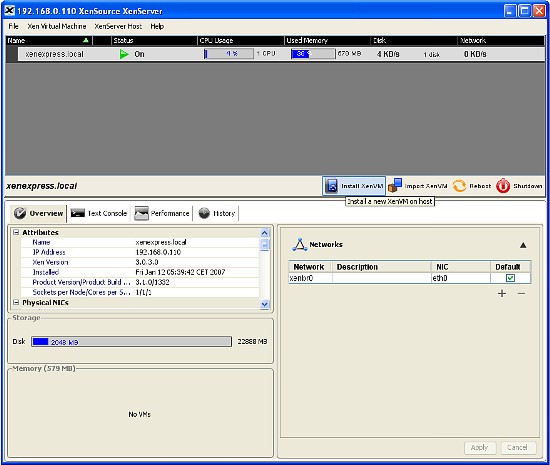Click the Used Memory column header
This screenshot has width=550, height=465.
pos(327,40)
